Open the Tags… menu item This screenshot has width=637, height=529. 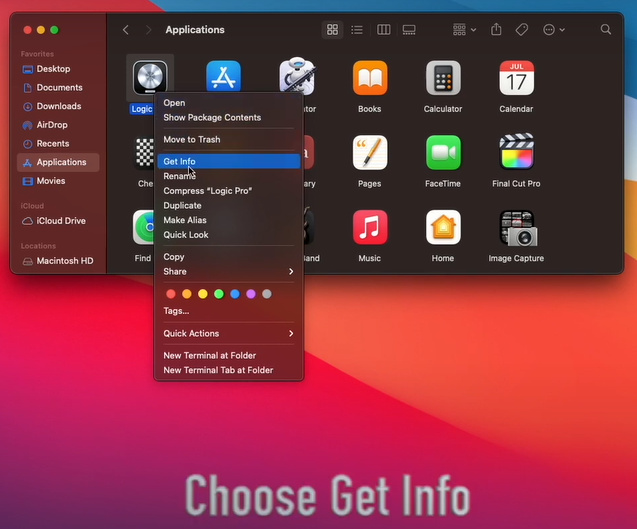pyautogui.click(x=229, y=311)
